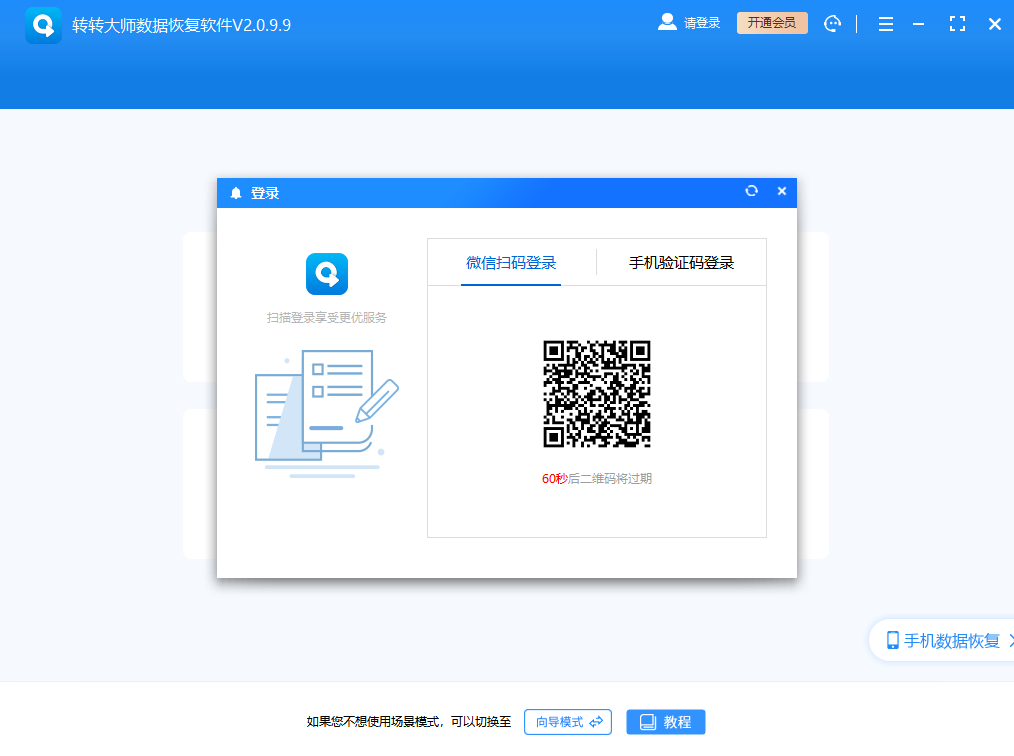The image size is (1014, 756).
Task: Click the user avatar login icon
Action: point(667,23)
